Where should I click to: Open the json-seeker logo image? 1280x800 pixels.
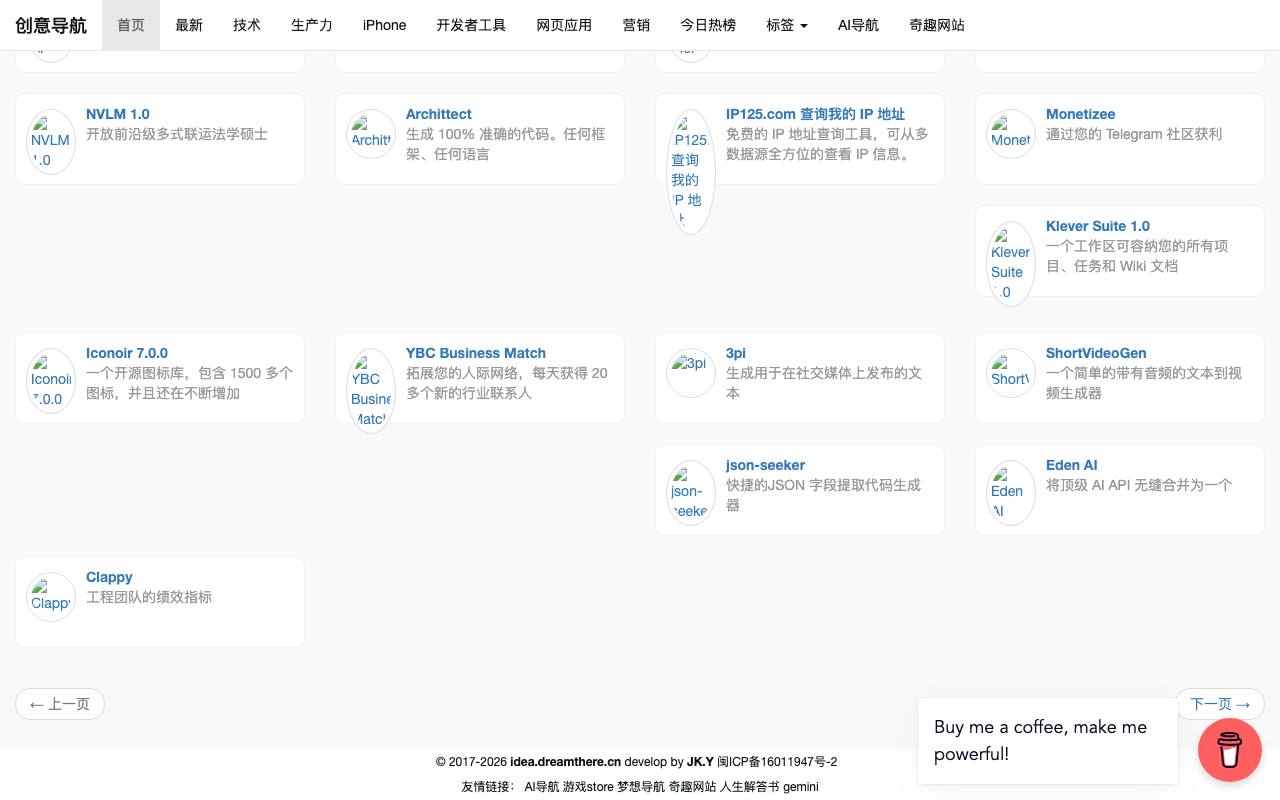(x=691, y=493)
